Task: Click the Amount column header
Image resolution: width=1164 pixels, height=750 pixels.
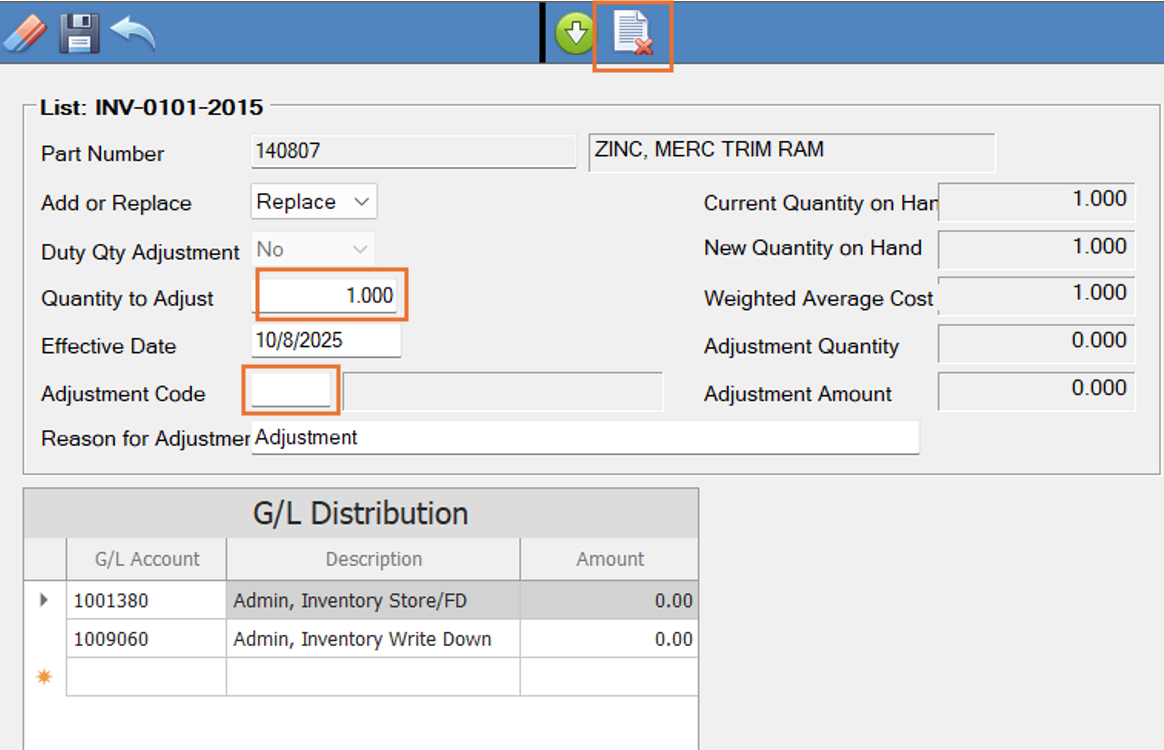Action: click(609, 559)
